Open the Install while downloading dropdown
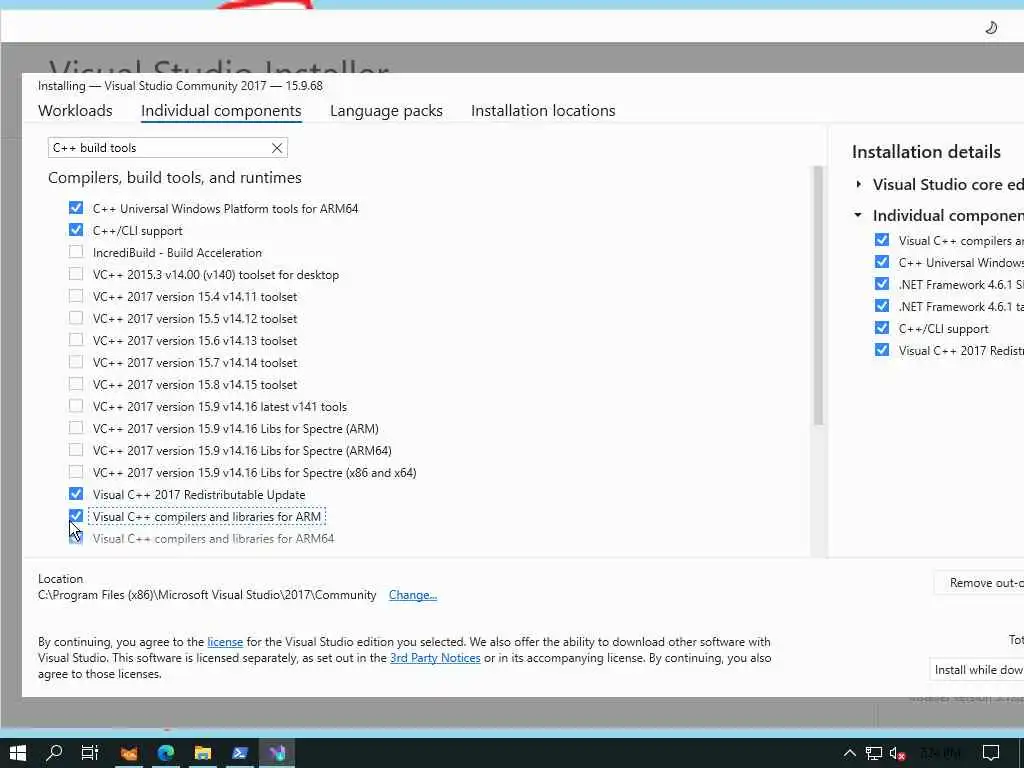This screenshot has width=1024, height=768. click(977, 670)
